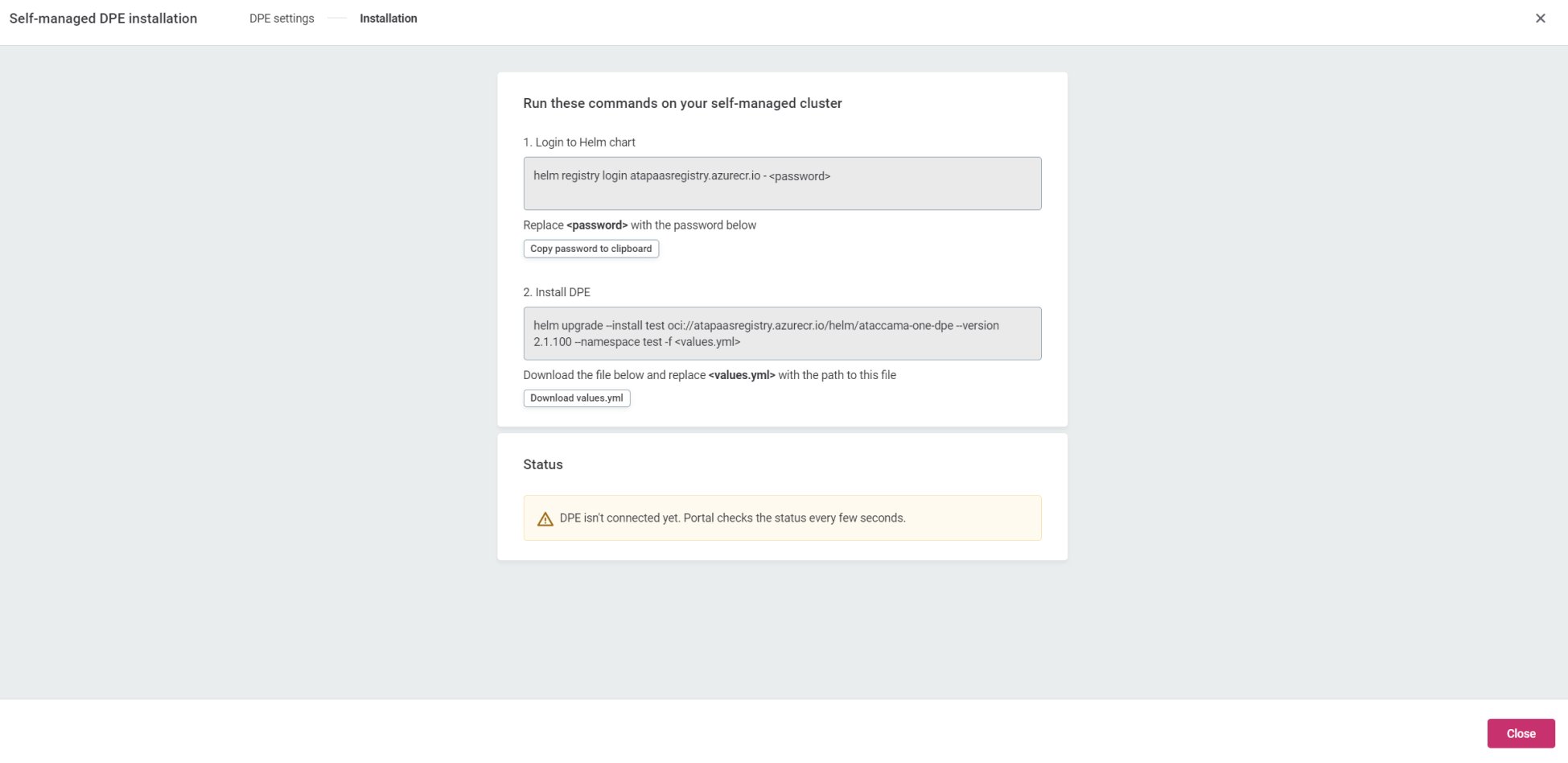
Task: Click the 'Run these commands' heading
Action: (682, 103)
